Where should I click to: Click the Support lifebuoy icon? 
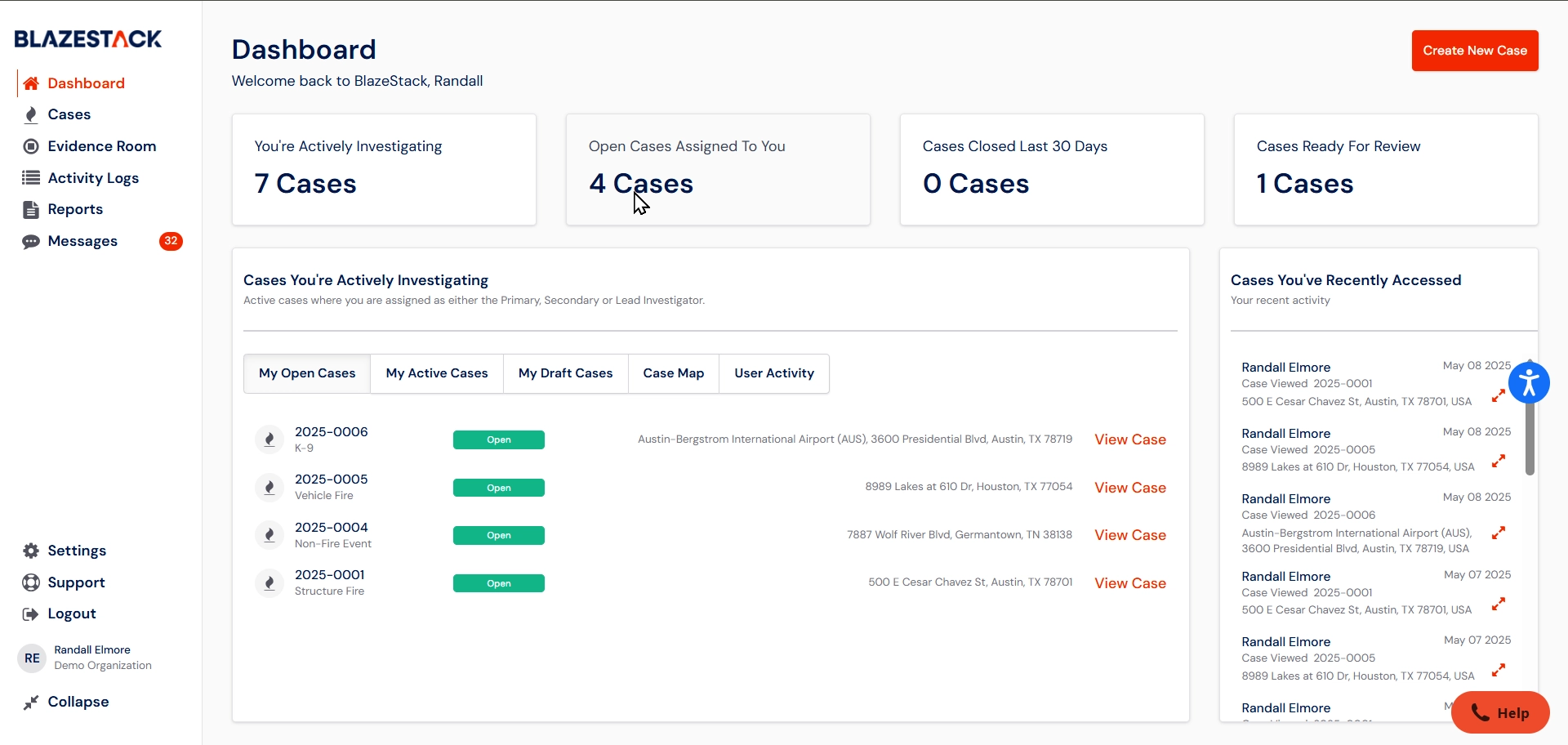coord(31,582)
